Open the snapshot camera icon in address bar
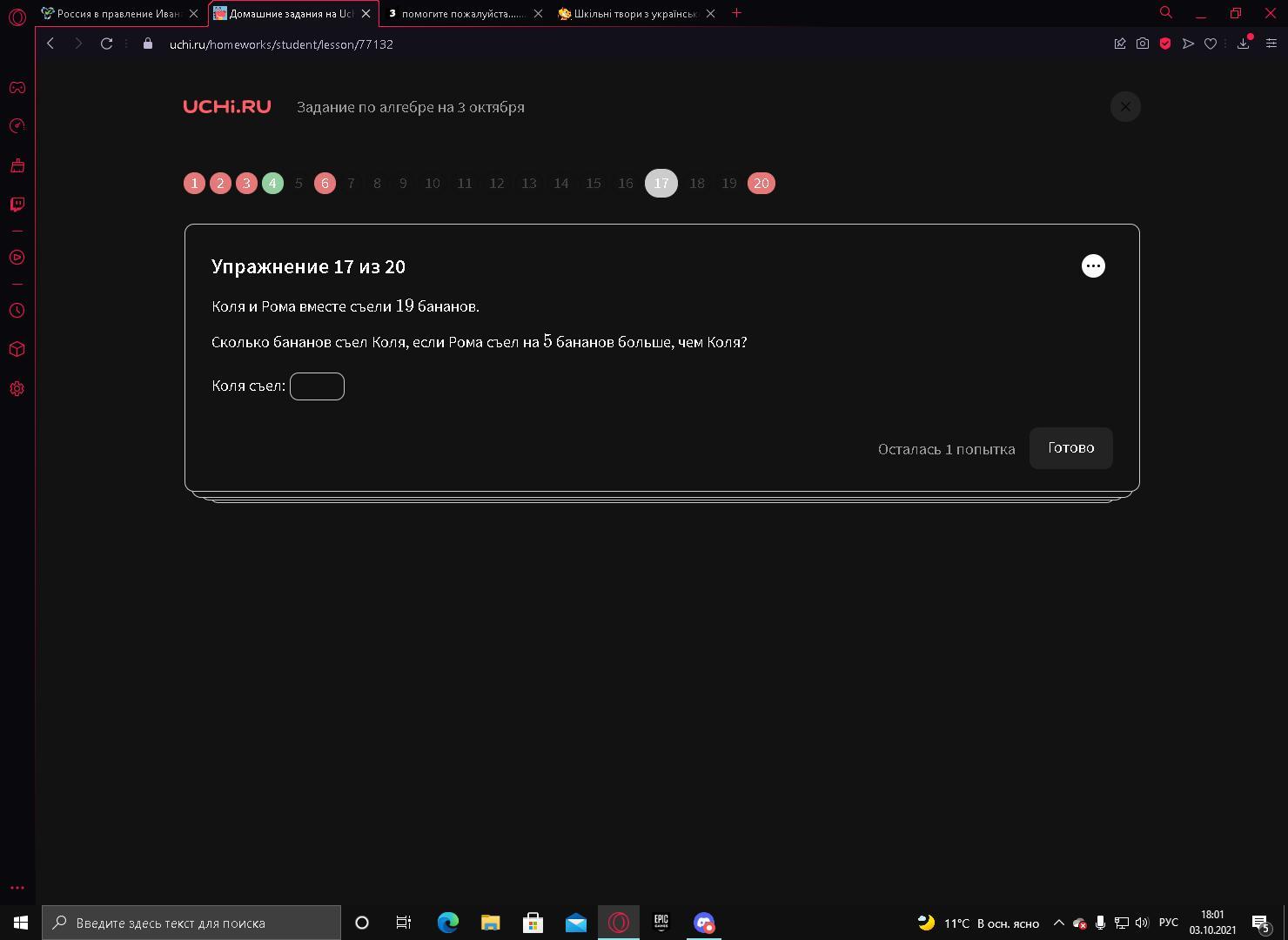 [x=1143, y=44]
